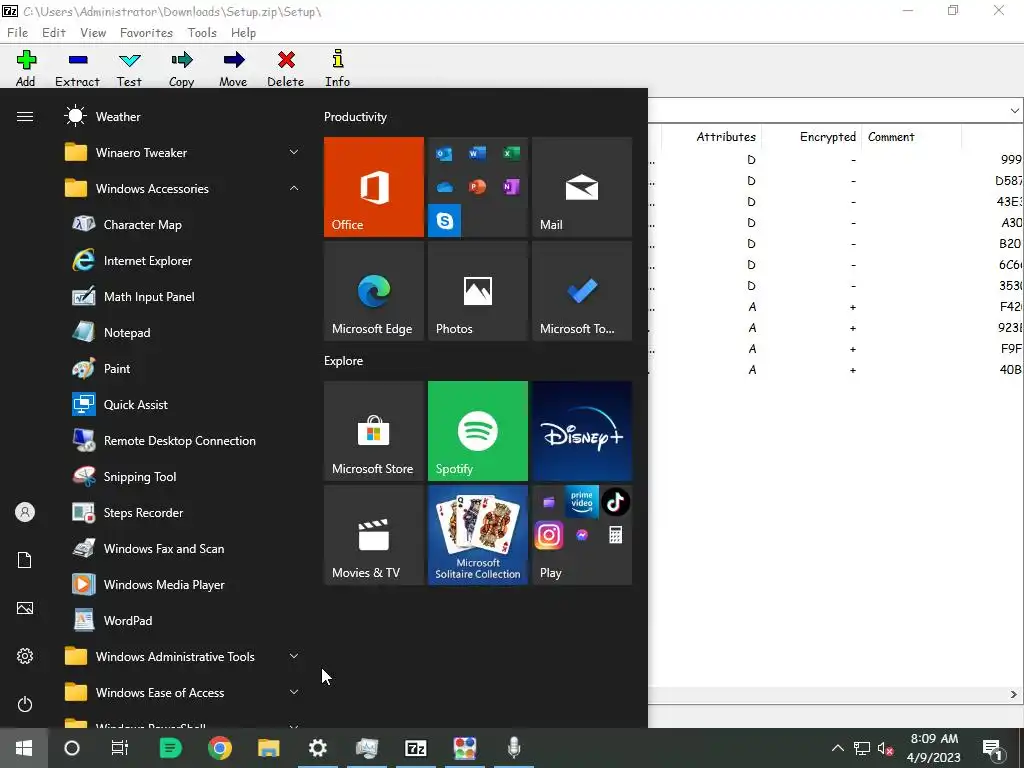Open the Weather app
Viewport: 1024px width, 768px height.
pos(183,117)
